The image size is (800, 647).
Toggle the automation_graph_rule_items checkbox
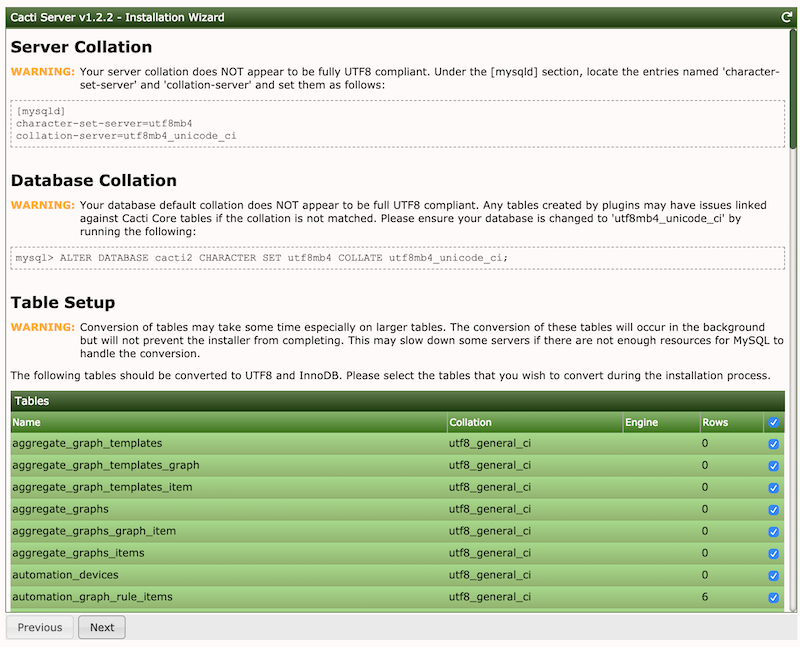[773, 598]
